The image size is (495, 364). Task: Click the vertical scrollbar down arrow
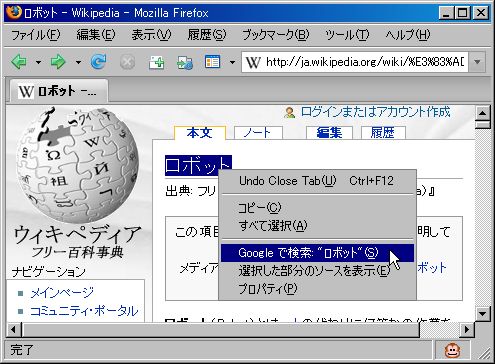point(482,313)
